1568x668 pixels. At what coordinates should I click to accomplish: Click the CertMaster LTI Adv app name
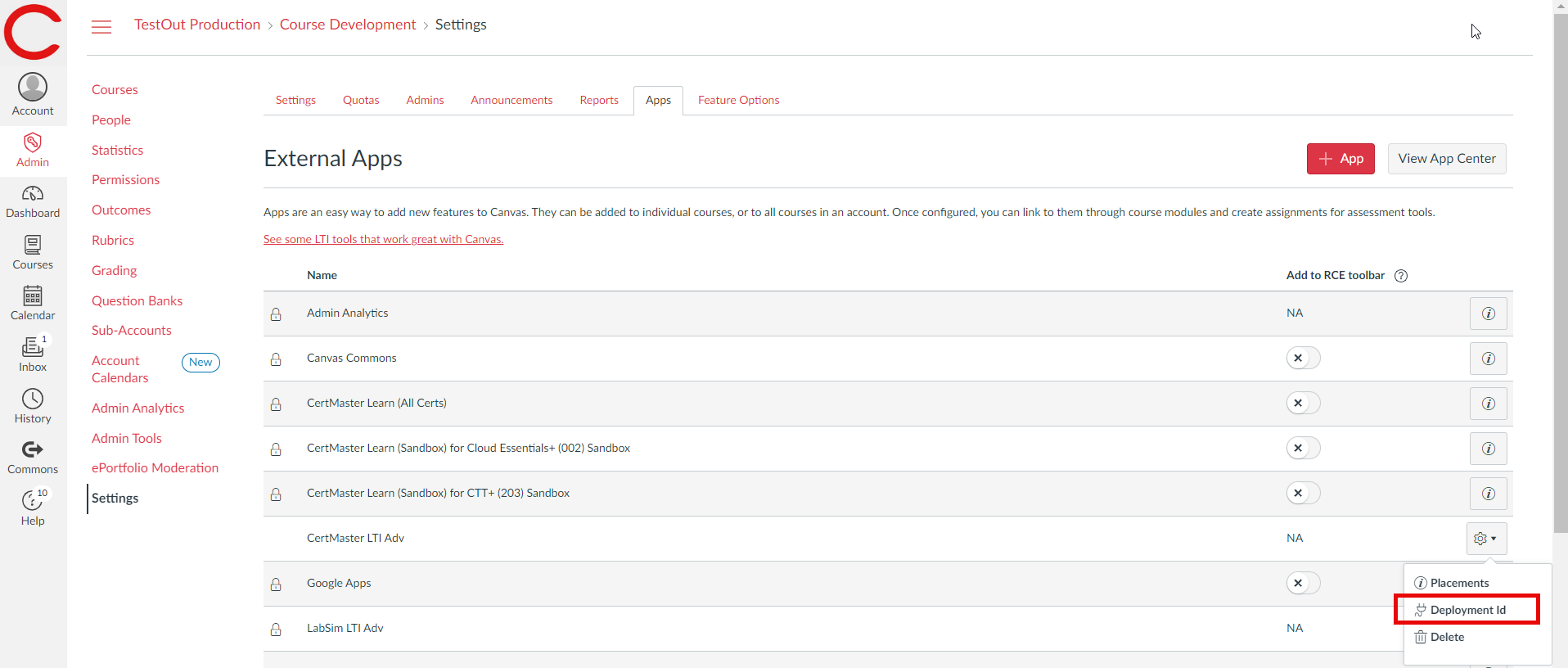(355, 538)
